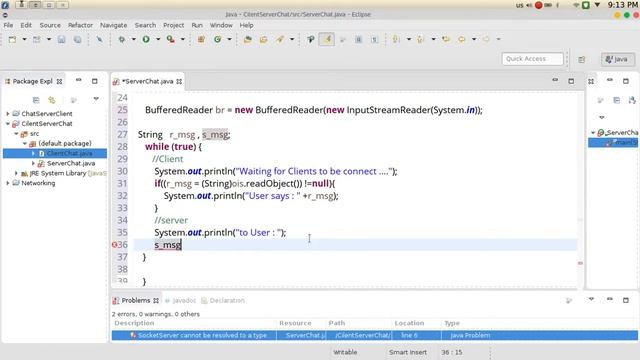
Task: Expand the JRE System Library node
Action: 16,173
